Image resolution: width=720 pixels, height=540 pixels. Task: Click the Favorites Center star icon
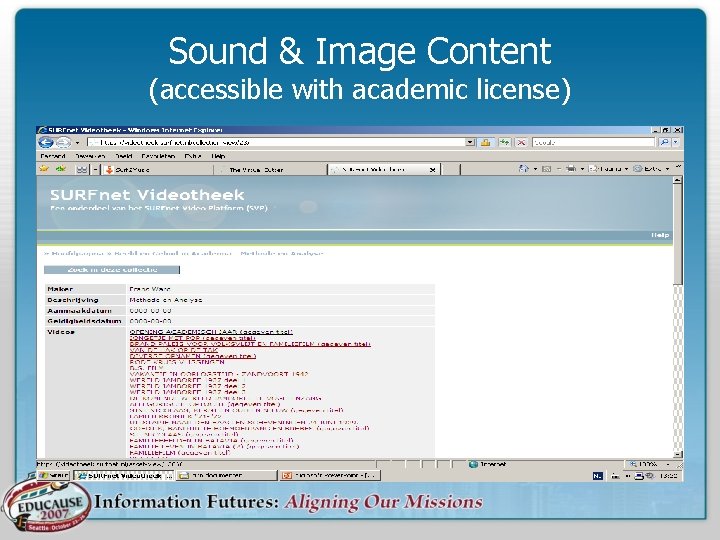click(44, 169)
